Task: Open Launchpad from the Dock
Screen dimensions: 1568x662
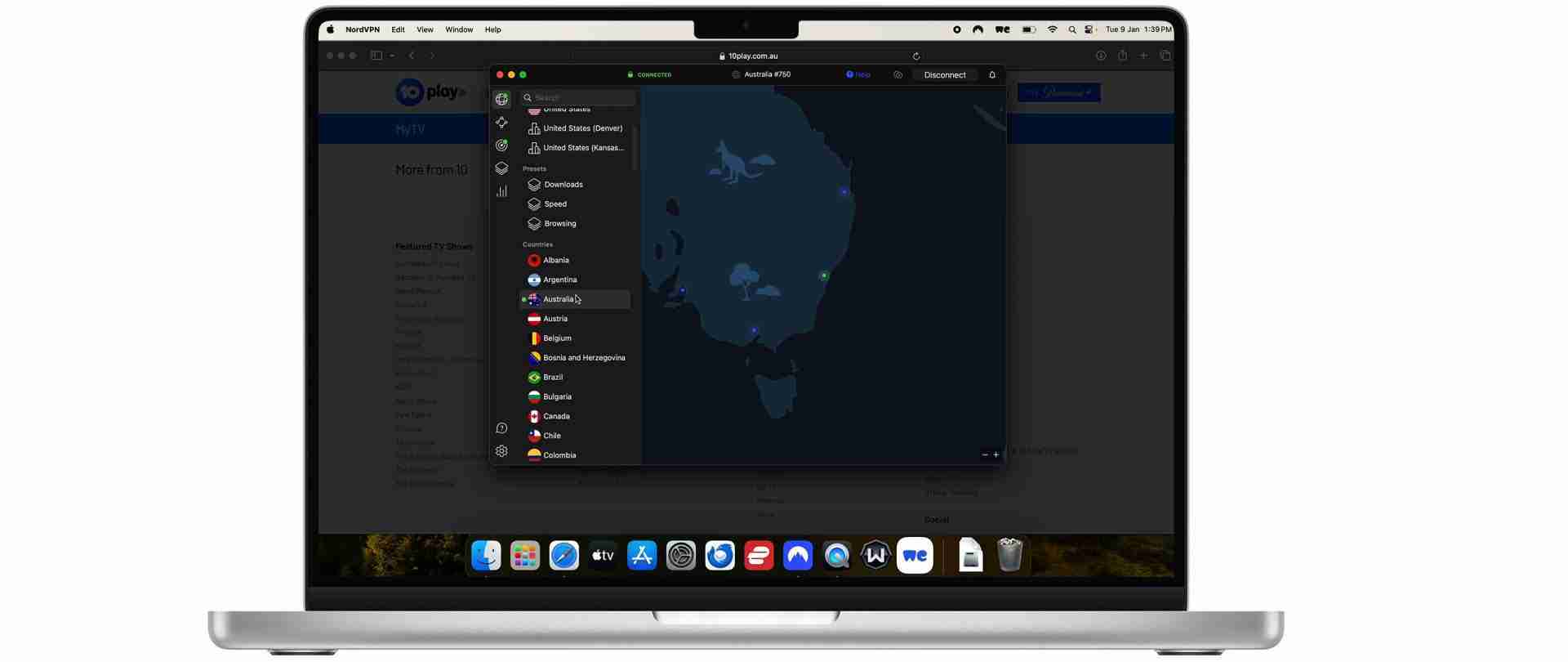Action: (x=525, y=556)
